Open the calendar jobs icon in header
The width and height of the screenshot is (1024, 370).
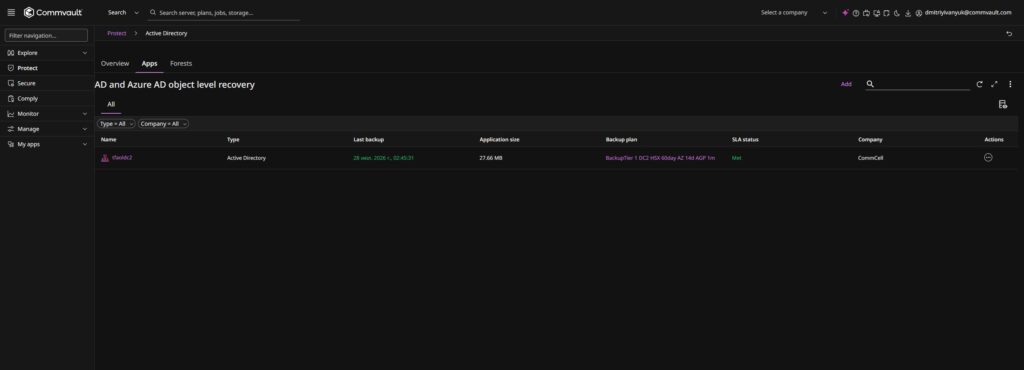pyautogui.click(x=866, y=12)
